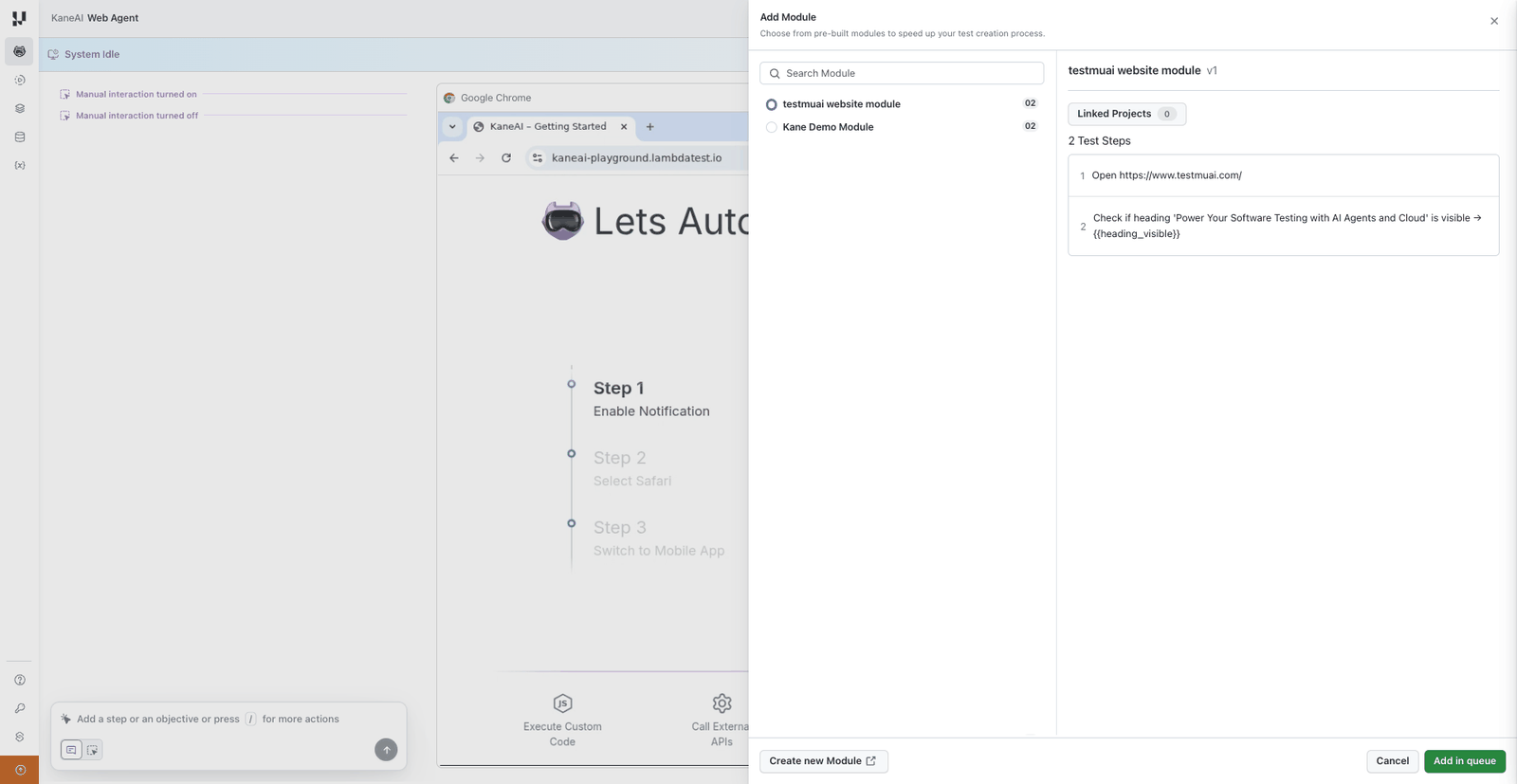The width and height of the screenshot is (1517, 784).
Task: Close the 'KaneAI – Getting Started' tab
Action: click(624, 126)
